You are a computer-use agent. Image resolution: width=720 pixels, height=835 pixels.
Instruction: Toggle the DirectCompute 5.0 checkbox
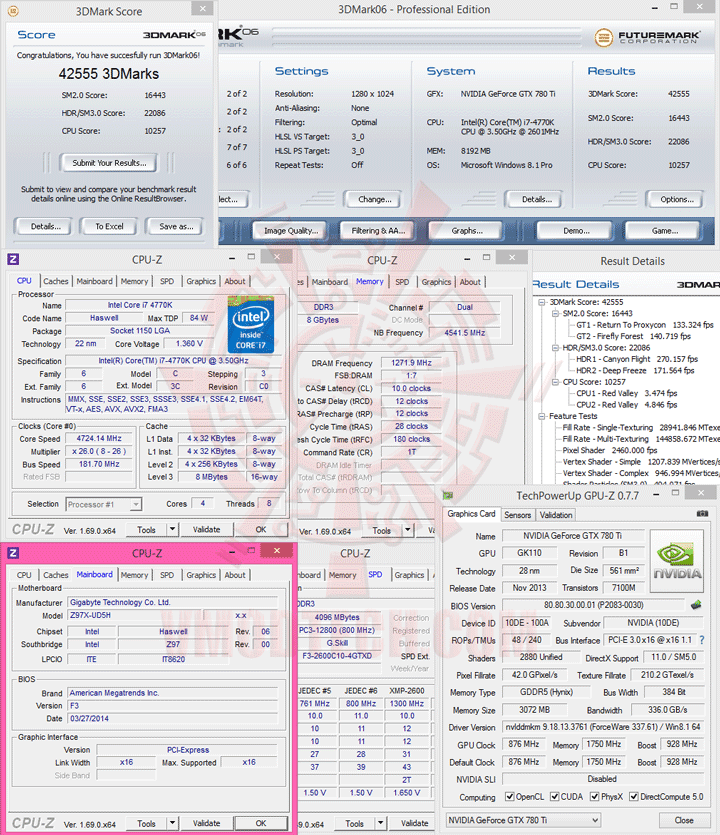634,797
